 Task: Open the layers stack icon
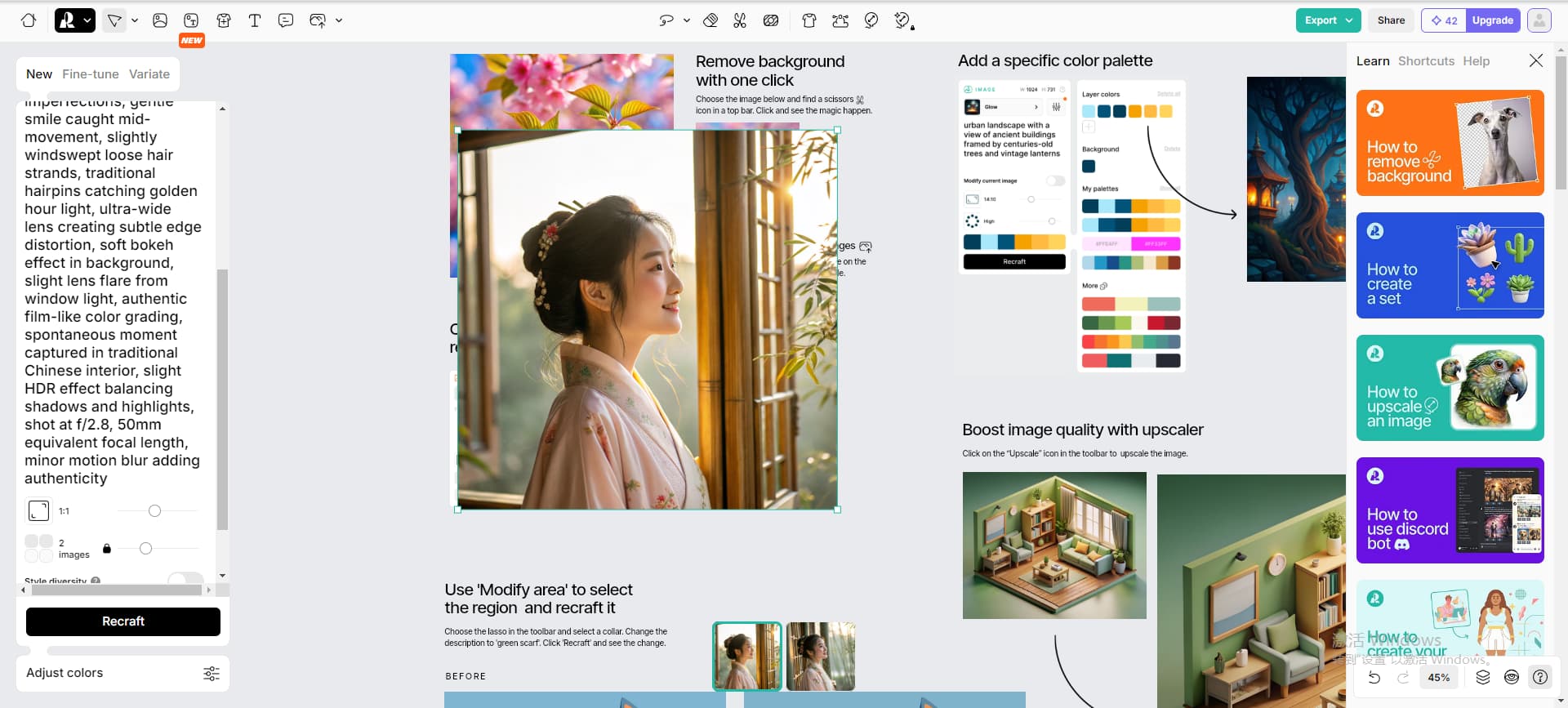1483,677
